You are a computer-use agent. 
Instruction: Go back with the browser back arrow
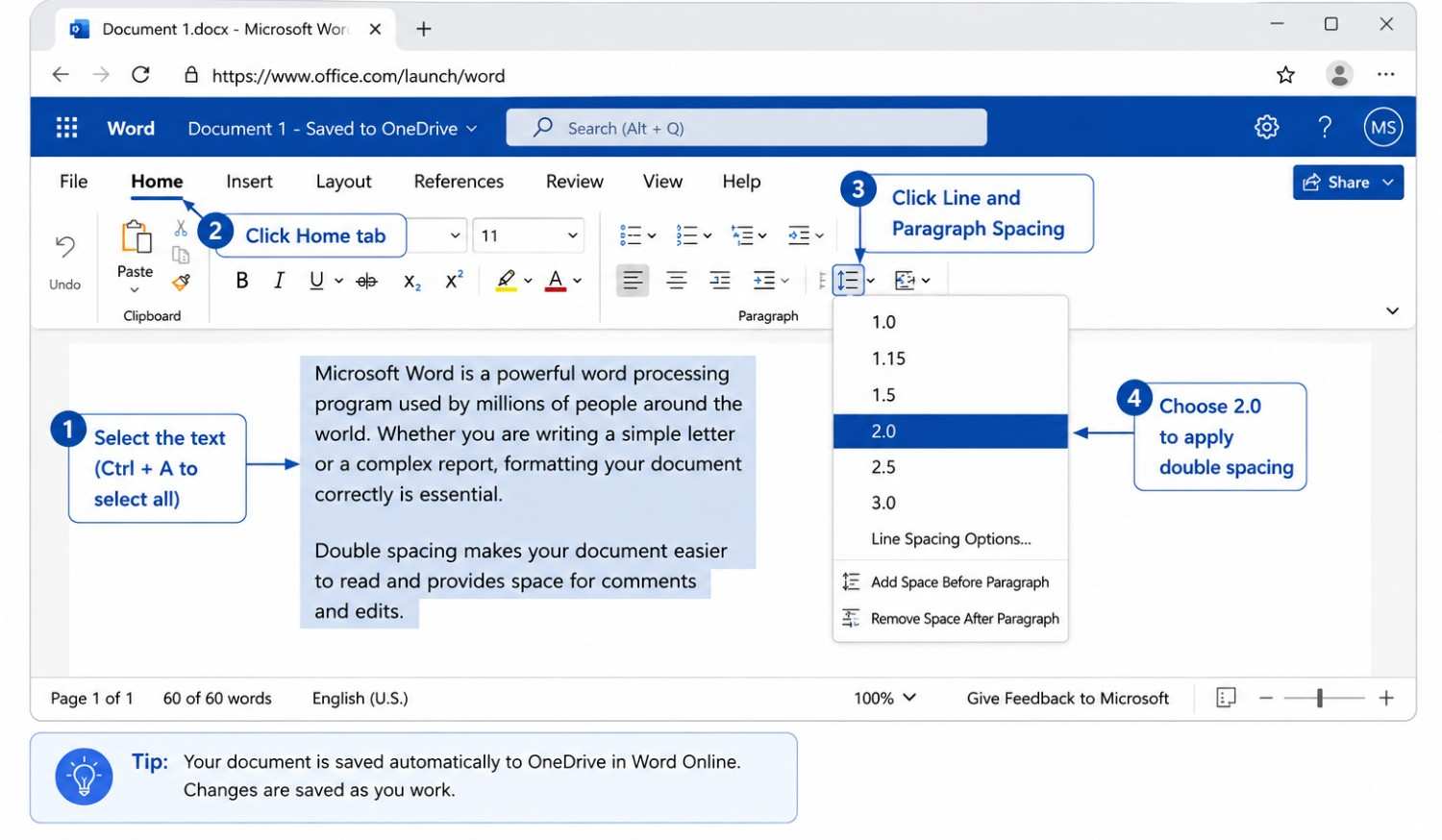click(x=61, y=75)
